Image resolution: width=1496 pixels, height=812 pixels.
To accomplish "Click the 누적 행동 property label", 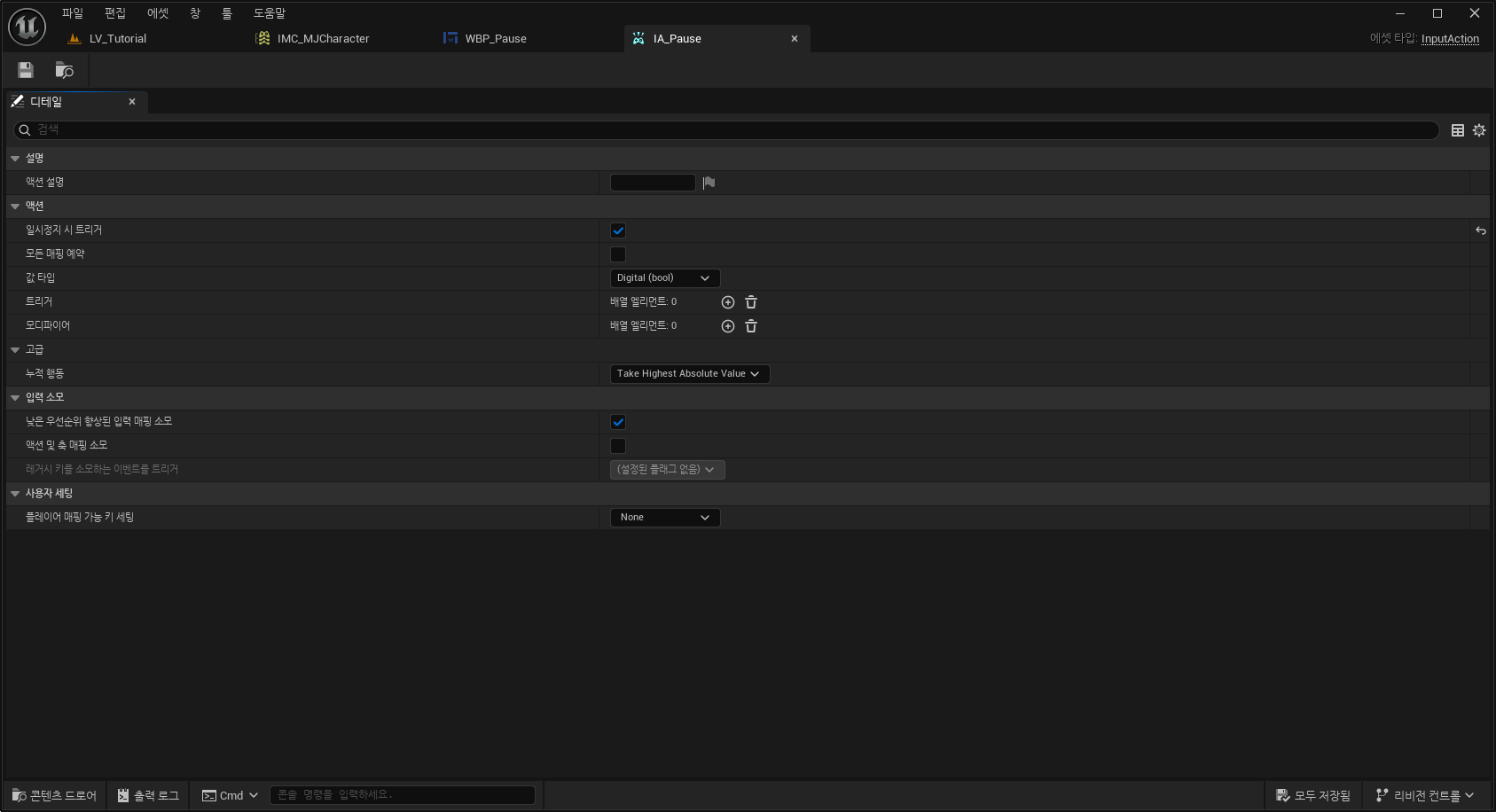I will [x=44, y=374].
